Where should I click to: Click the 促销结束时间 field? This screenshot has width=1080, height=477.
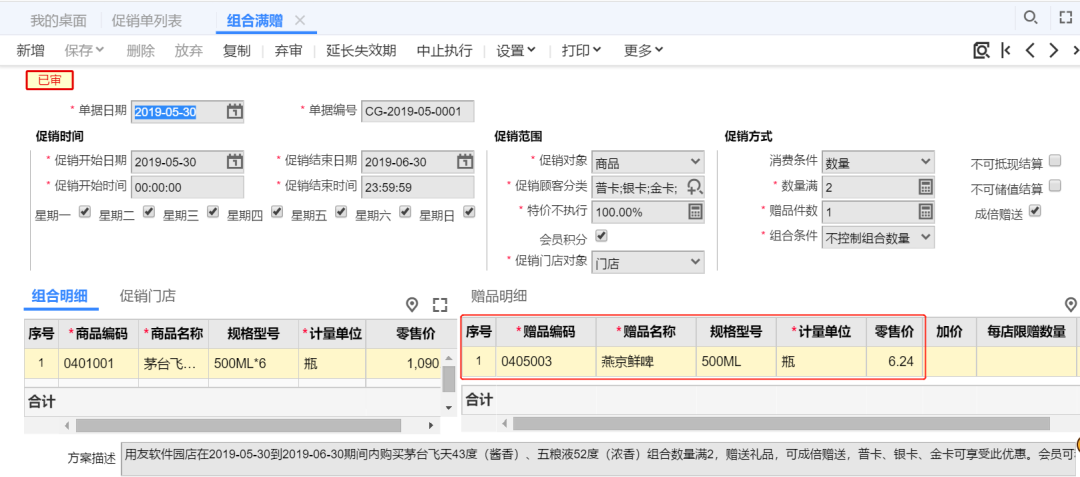pyautogui.click(x=417, y=187)
